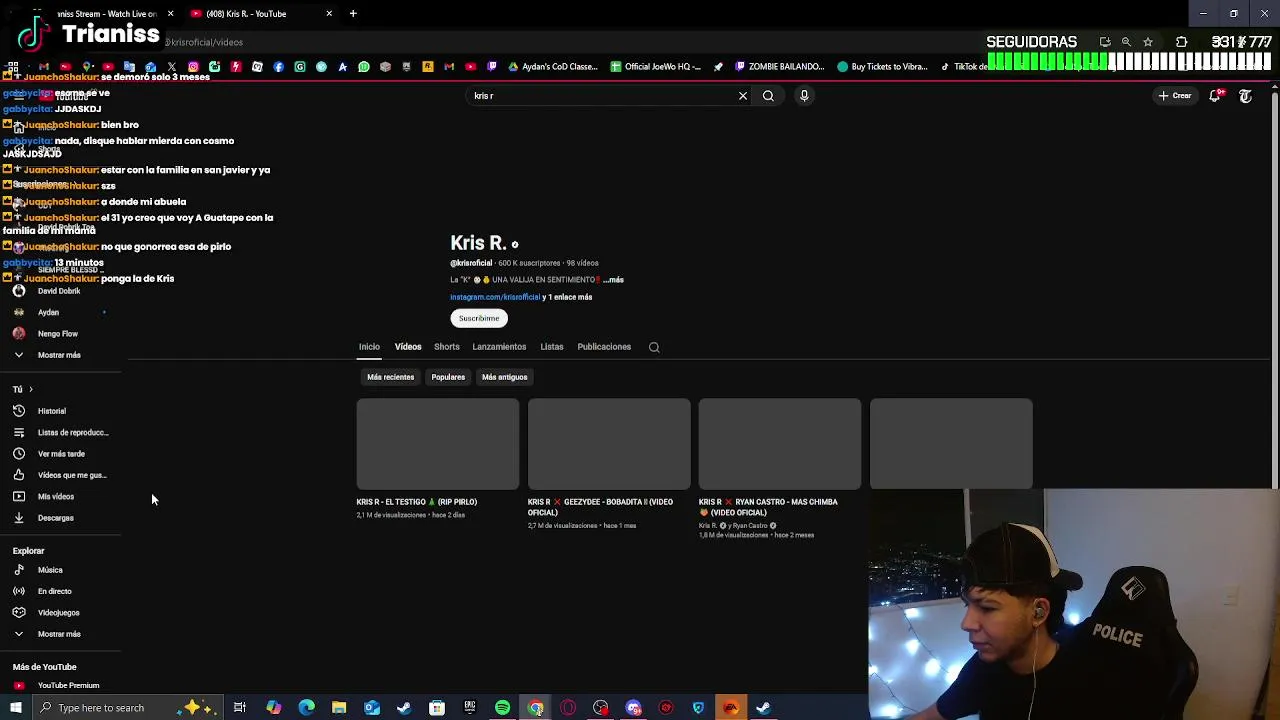Start voice search with the microphone icon

[804, 96]
